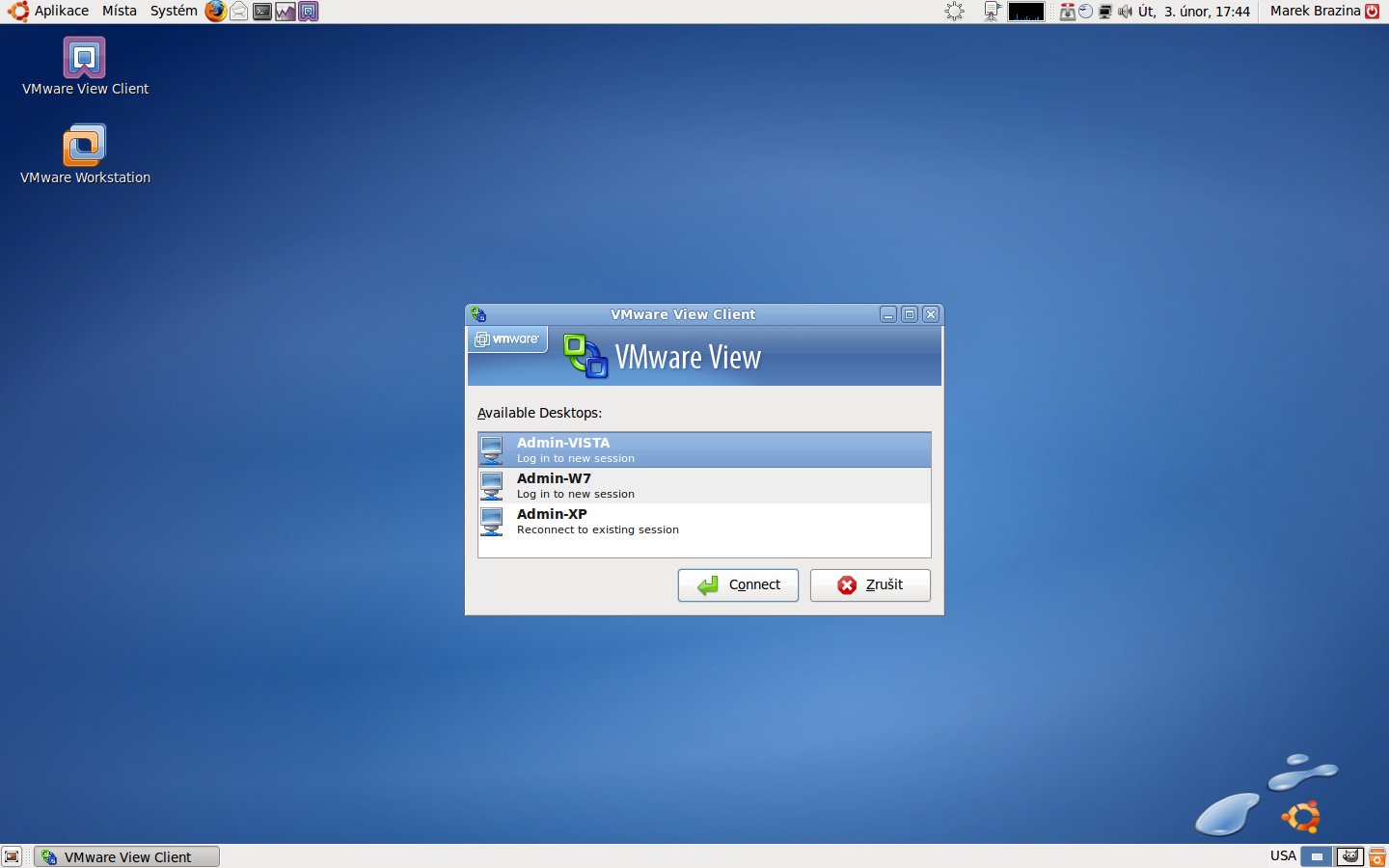This screenshot has height=868, width=1389.
Task: Click the VMware View launcher in top panel
Action: click(x=308, y=12)
